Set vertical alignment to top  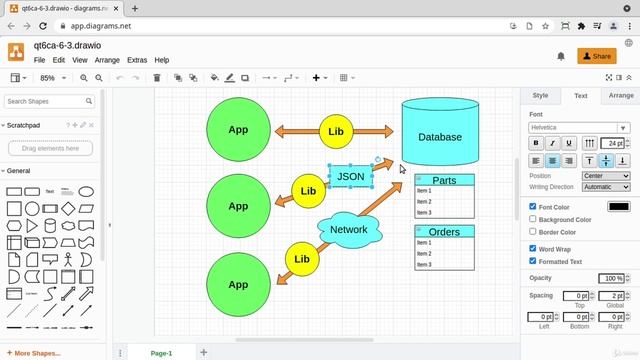(589, 161)
